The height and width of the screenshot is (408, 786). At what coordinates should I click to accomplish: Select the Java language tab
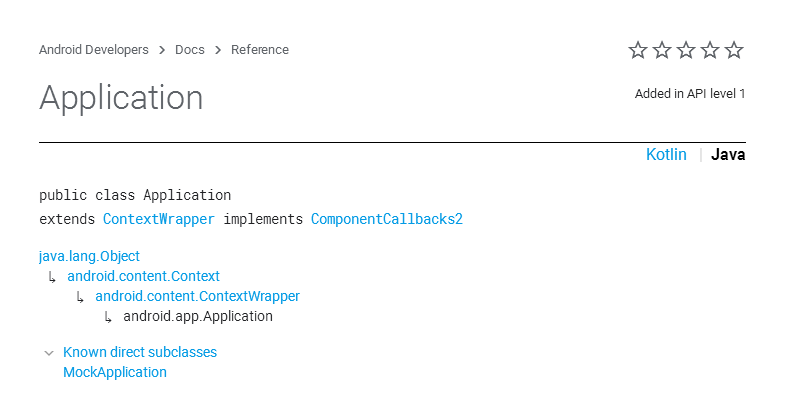(728, 154)
